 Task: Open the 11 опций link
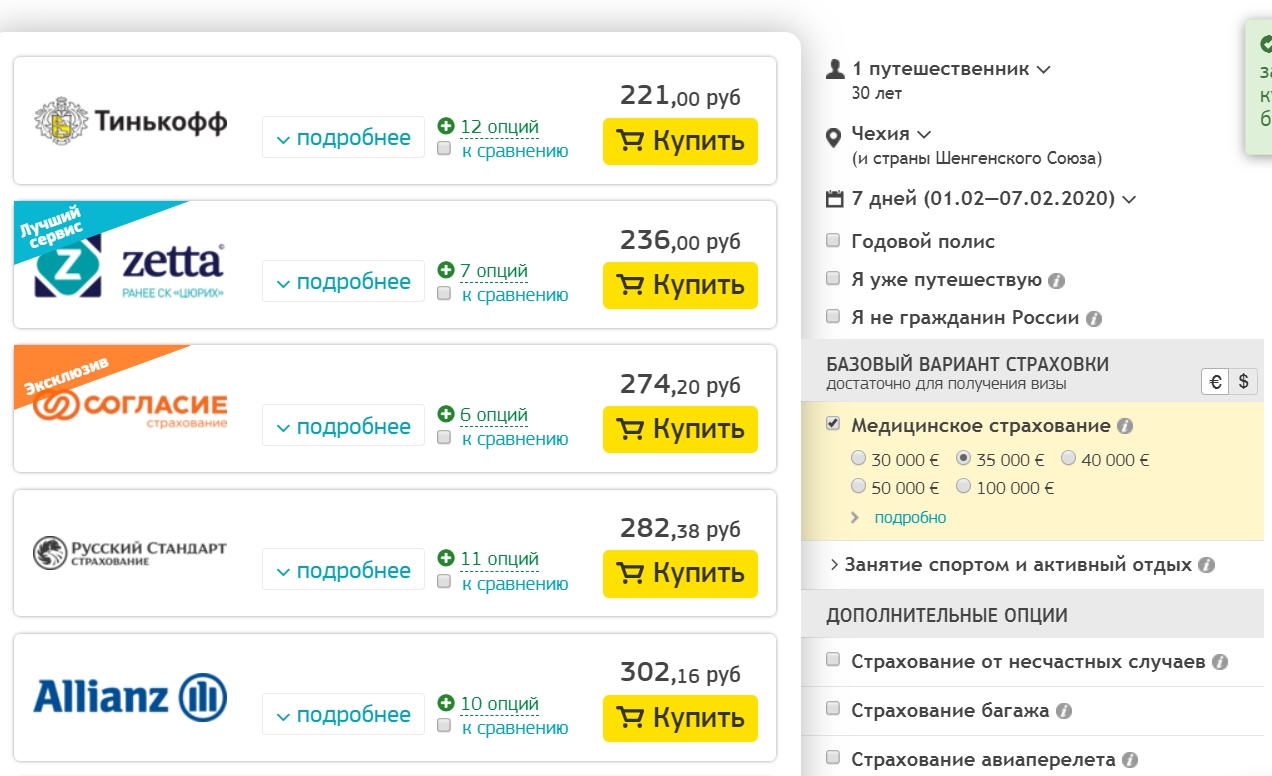click(499, 559)
